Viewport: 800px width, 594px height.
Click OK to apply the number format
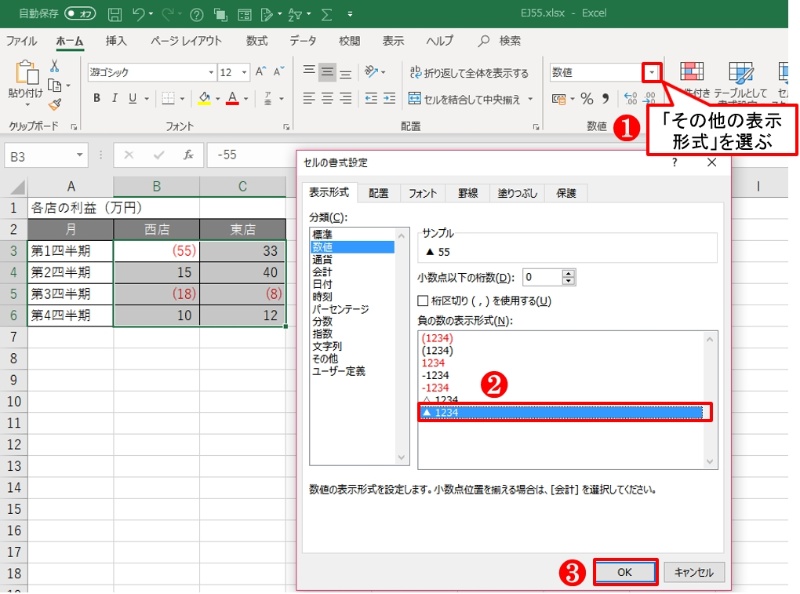pyautogui.click(x=625, y=572)
